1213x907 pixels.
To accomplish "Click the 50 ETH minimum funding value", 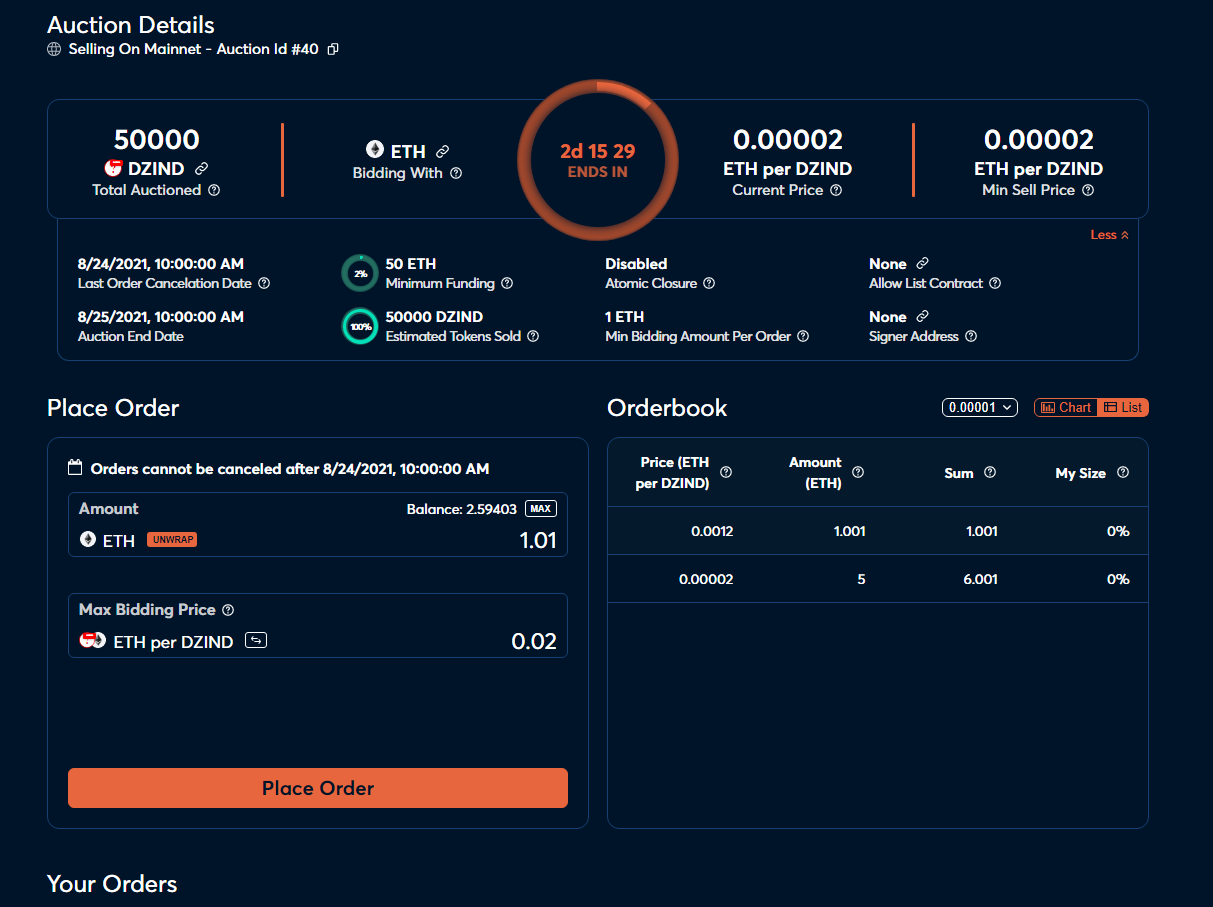I will click(411, 264).
